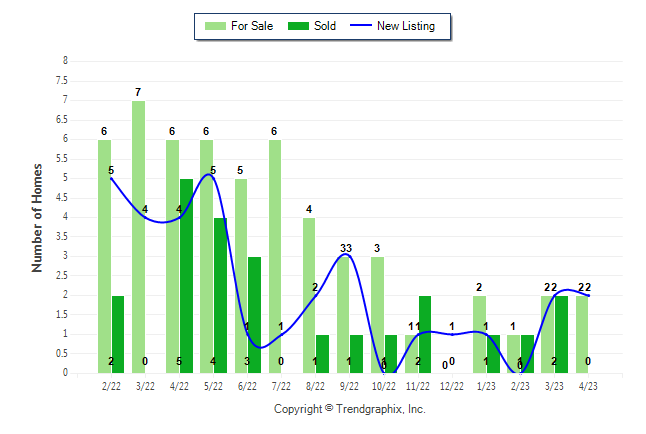Image resolution: width=646 pixels, height=434 pixels.
Task: Click the 11/22 Sold bar
Action: point(425,334)
